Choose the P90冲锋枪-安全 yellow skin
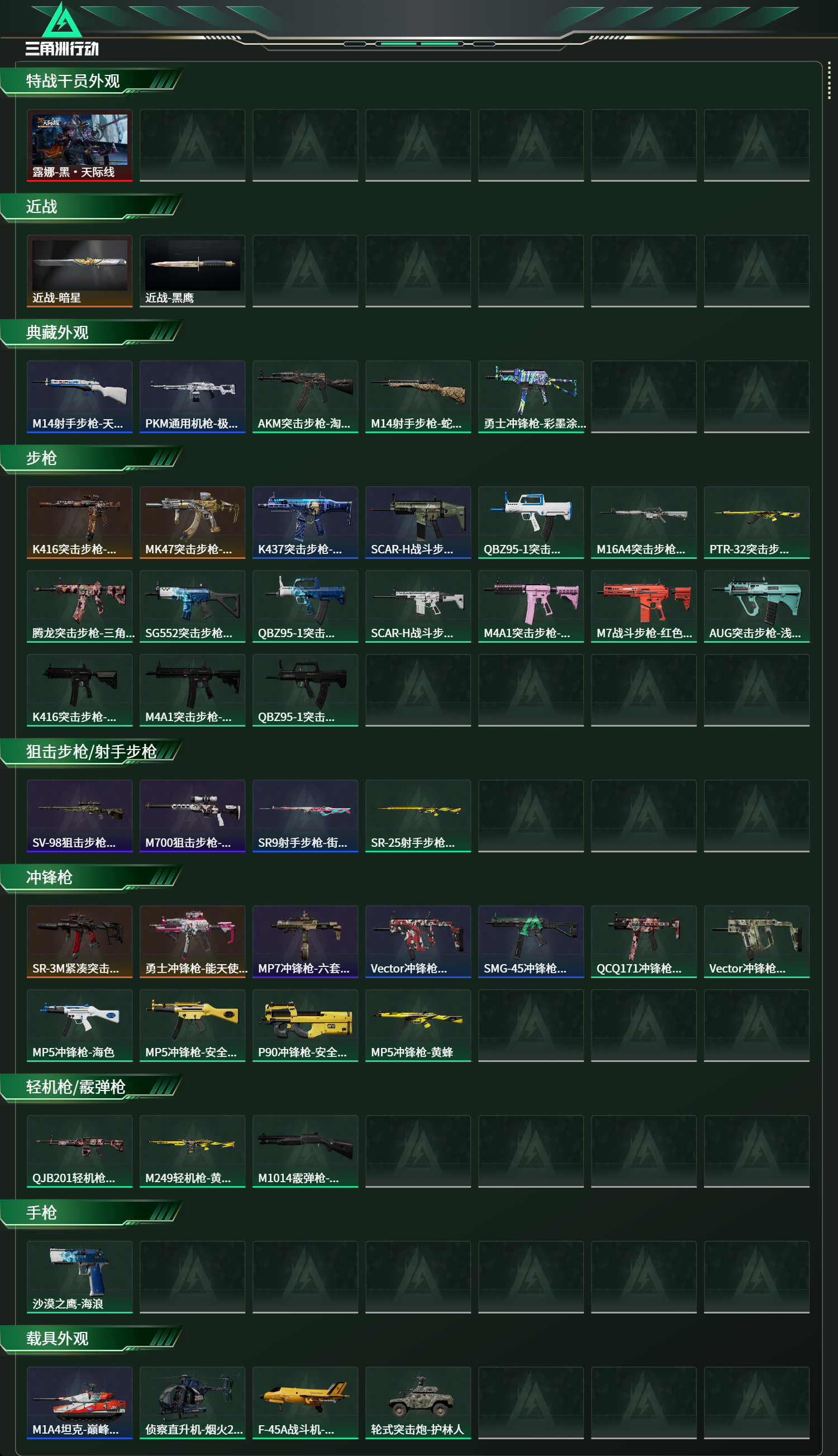 [x=305, y=1026]
